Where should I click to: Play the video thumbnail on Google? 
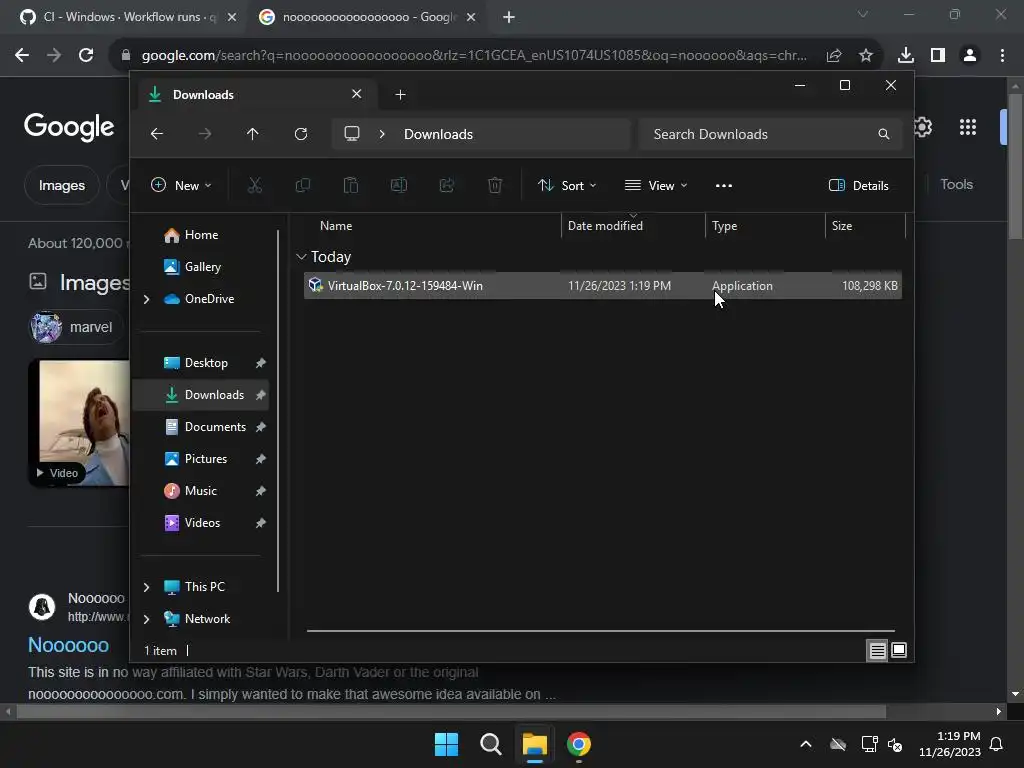(79, 423)
